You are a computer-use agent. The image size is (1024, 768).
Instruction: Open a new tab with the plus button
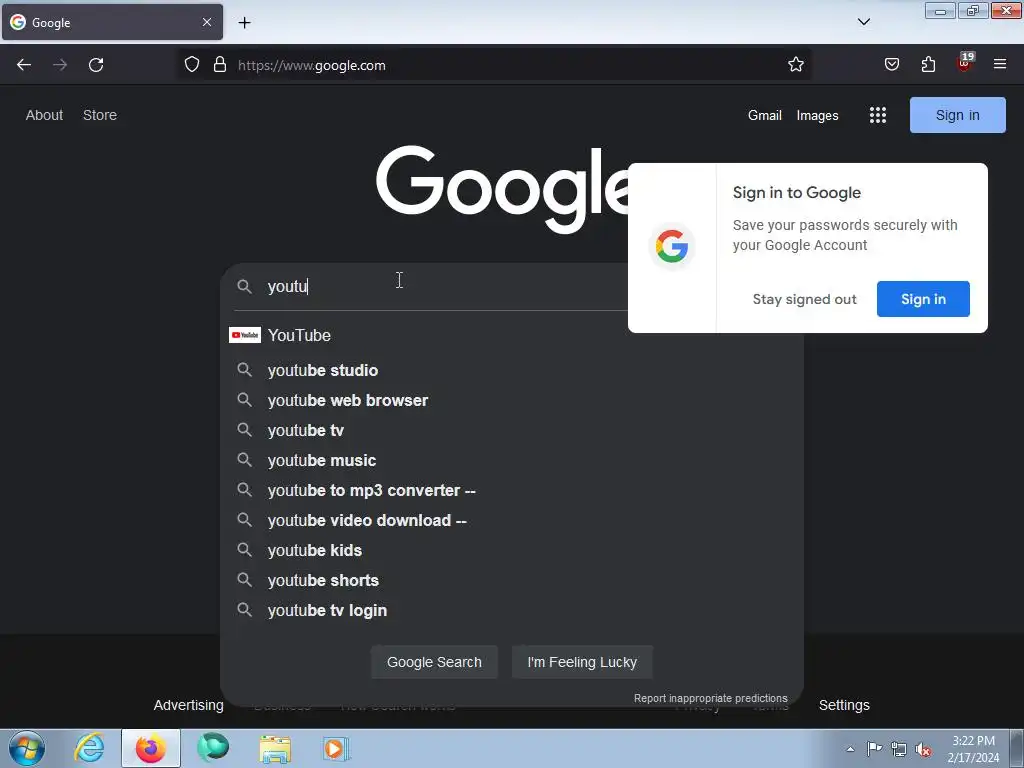(244, 23)
